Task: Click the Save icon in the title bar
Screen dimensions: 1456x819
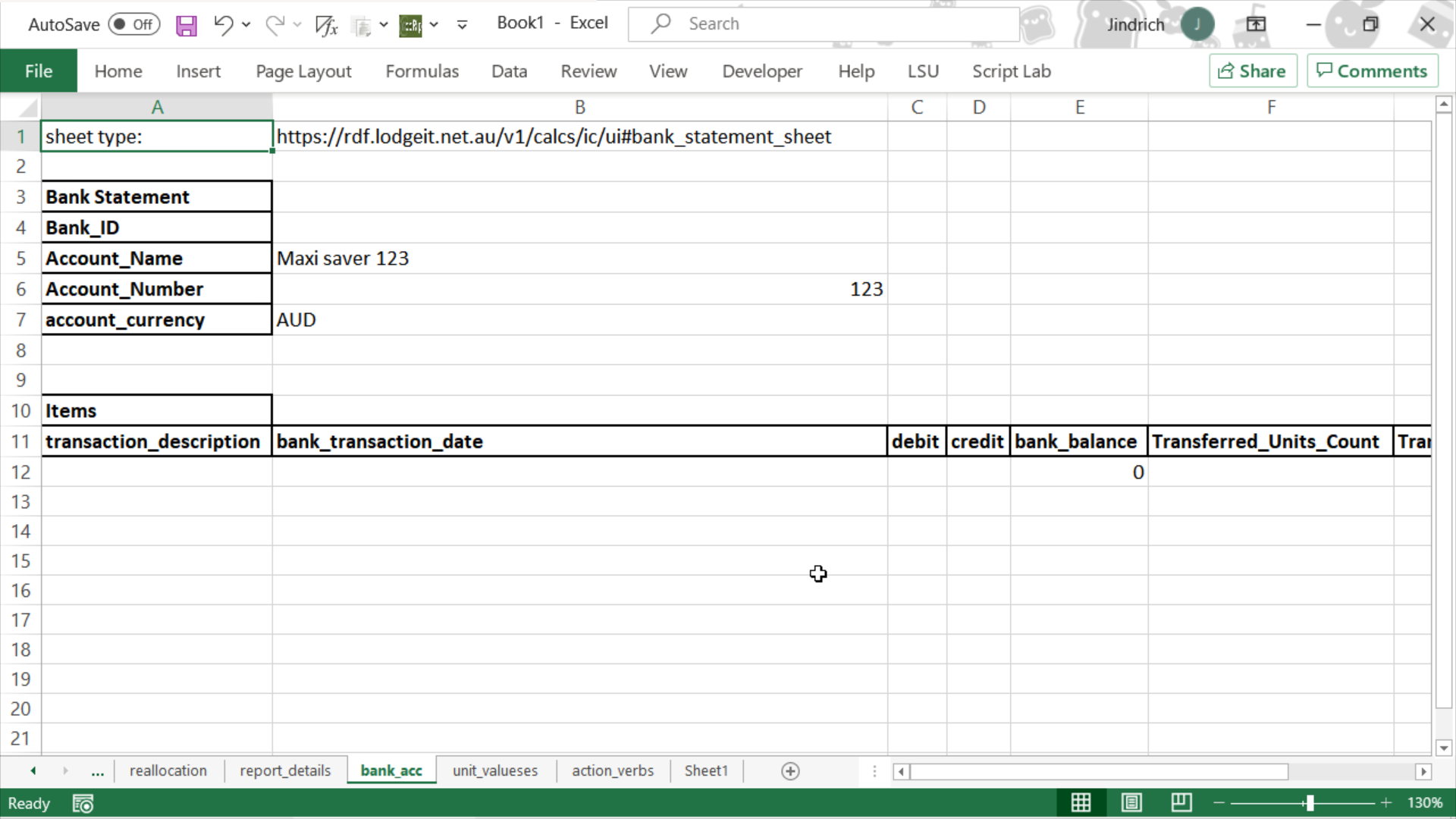Action: 186,25
